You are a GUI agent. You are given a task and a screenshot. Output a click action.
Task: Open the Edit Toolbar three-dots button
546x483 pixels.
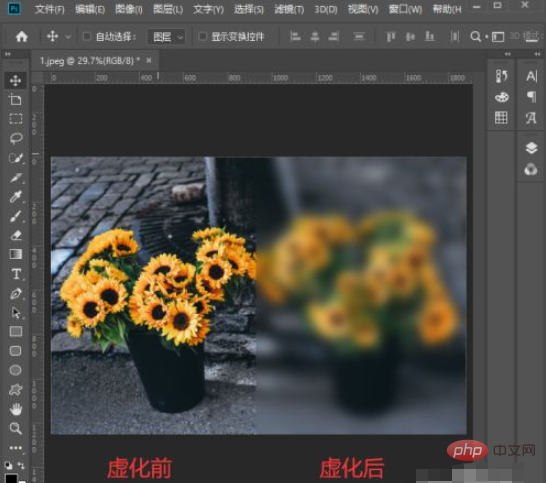[15, 448]
